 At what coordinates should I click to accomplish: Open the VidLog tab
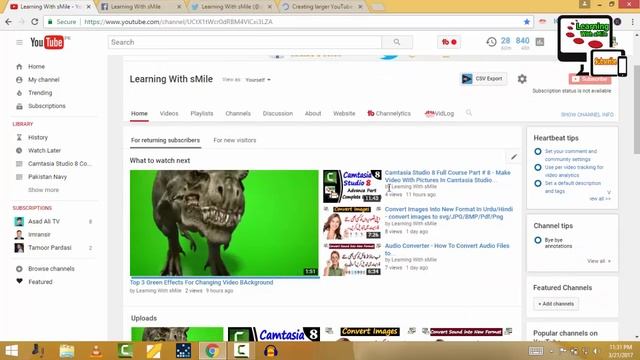click(439, 113)
